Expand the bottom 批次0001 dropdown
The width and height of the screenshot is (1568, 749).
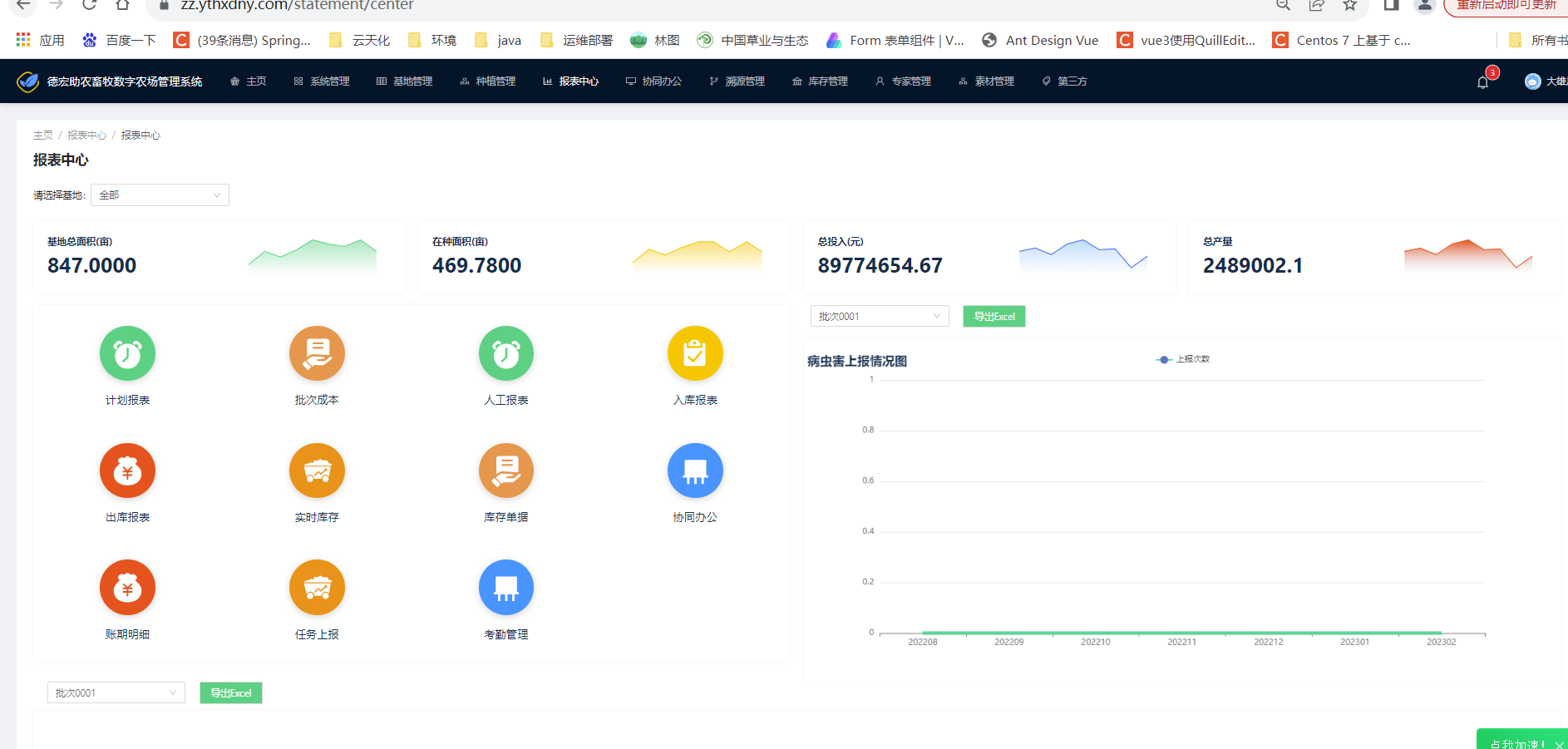pyautogui.click(x=116, y=692)
